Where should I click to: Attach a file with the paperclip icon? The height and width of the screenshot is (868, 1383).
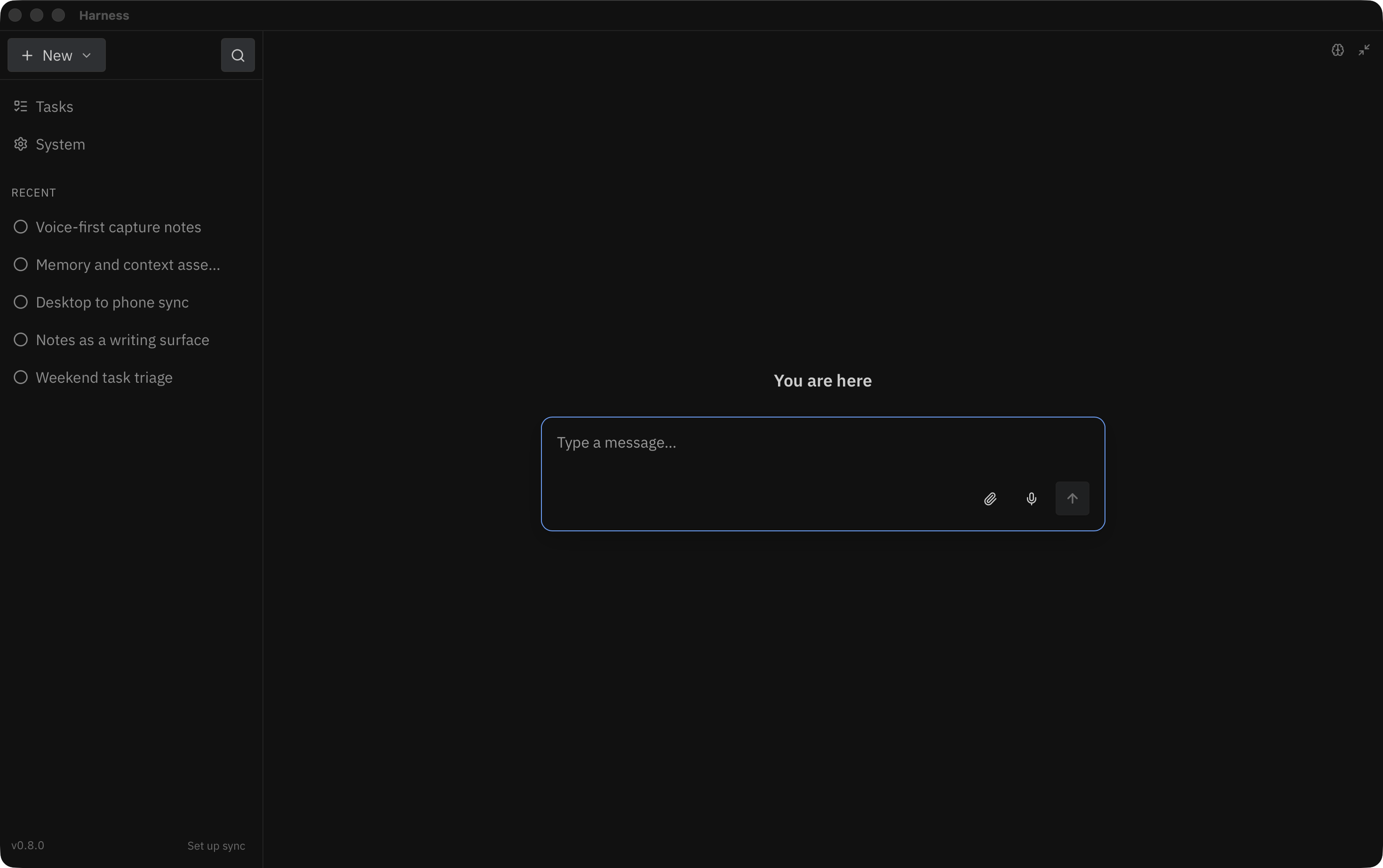[990, 498]
